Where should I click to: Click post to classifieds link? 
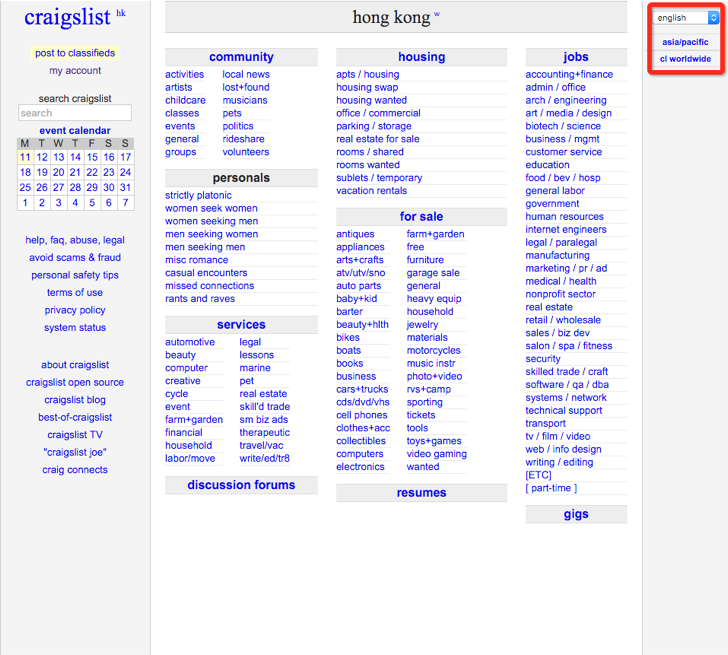pos(75,53)
